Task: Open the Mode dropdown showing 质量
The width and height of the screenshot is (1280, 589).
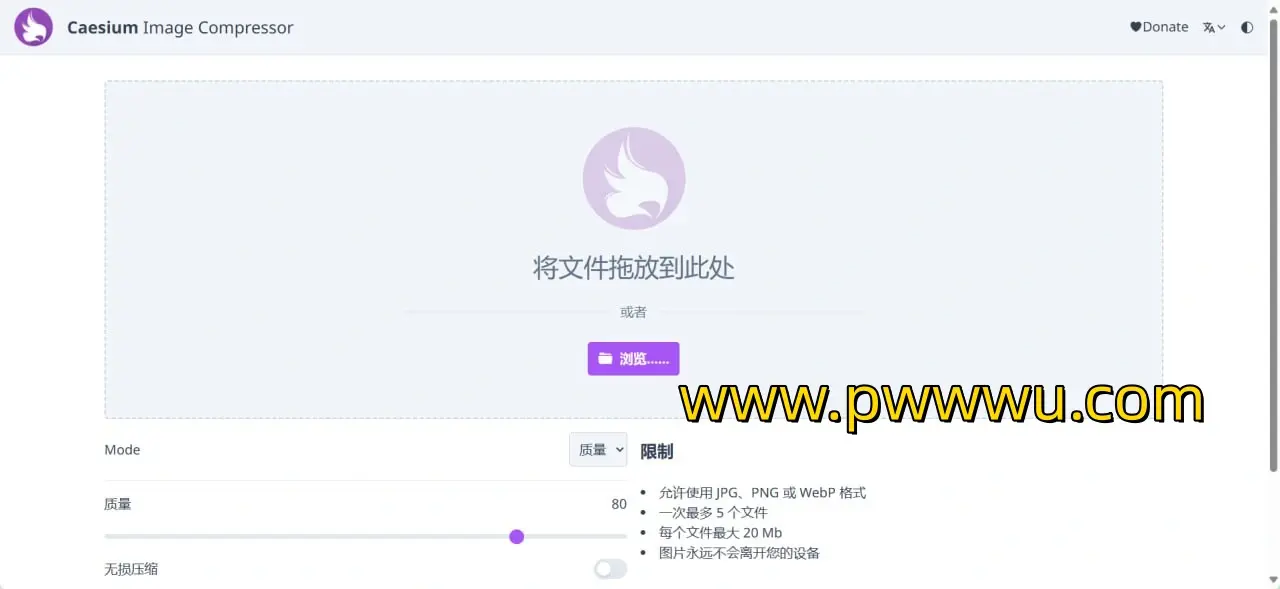Action: [598, 450]
